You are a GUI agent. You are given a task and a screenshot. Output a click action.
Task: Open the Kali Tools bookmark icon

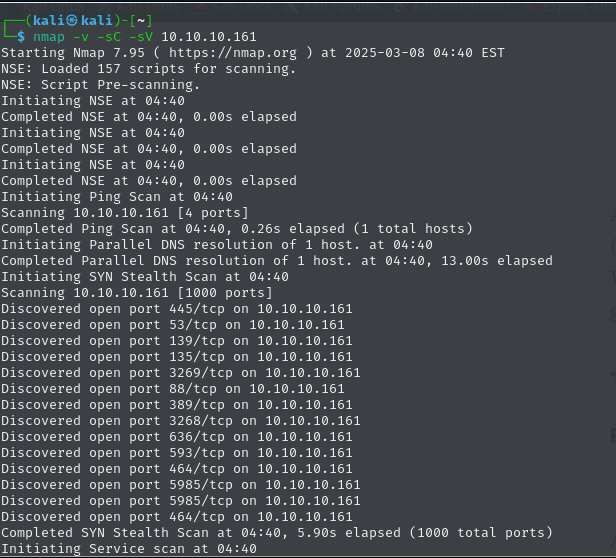104,7
